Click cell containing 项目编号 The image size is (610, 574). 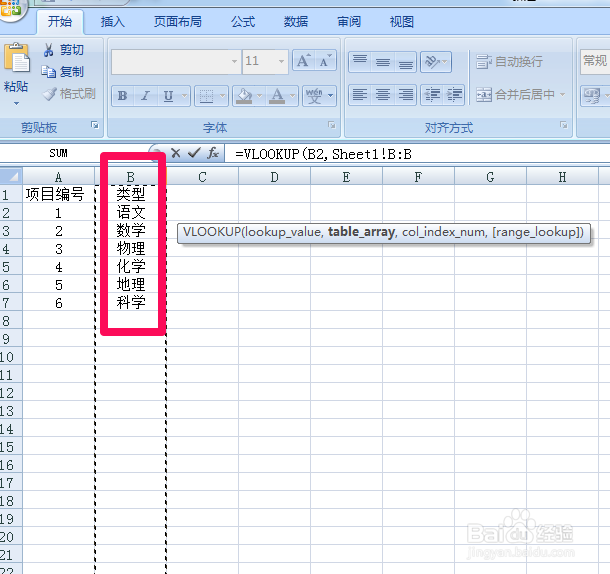[x=58, y=194]
